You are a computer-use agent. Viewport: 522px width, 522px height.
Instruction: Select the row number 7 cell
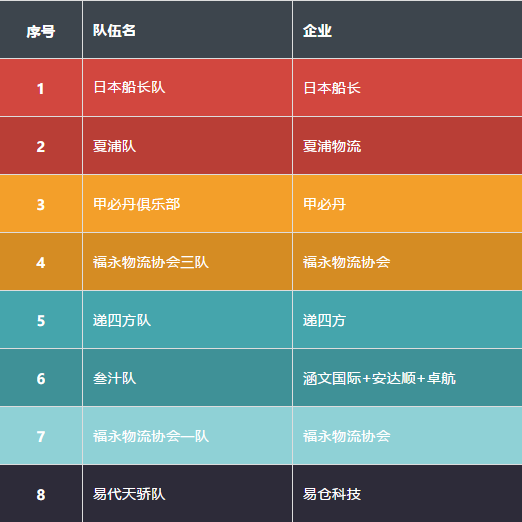coord(41,436)
